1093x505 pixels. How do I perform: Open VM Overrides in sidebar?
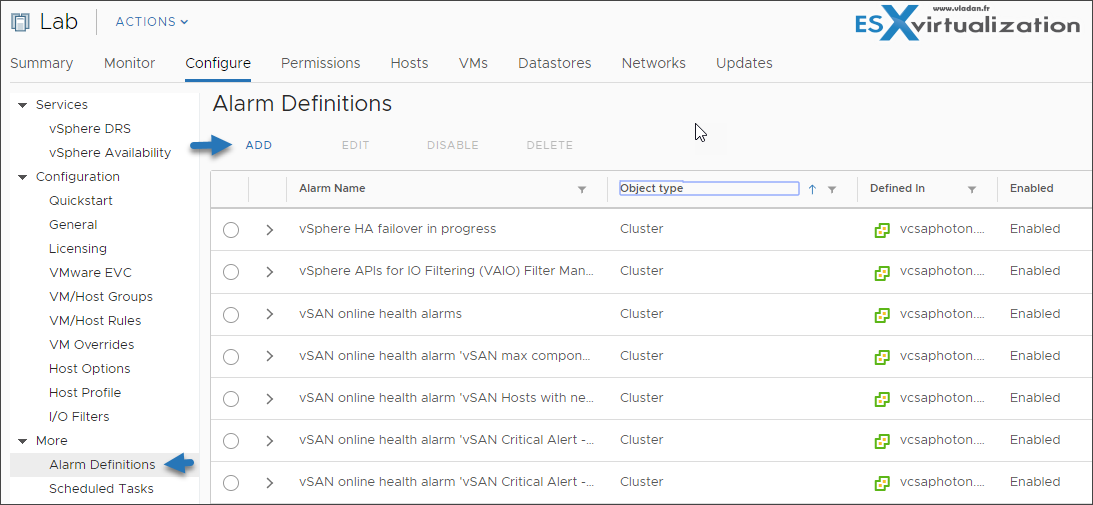[91, 345]
